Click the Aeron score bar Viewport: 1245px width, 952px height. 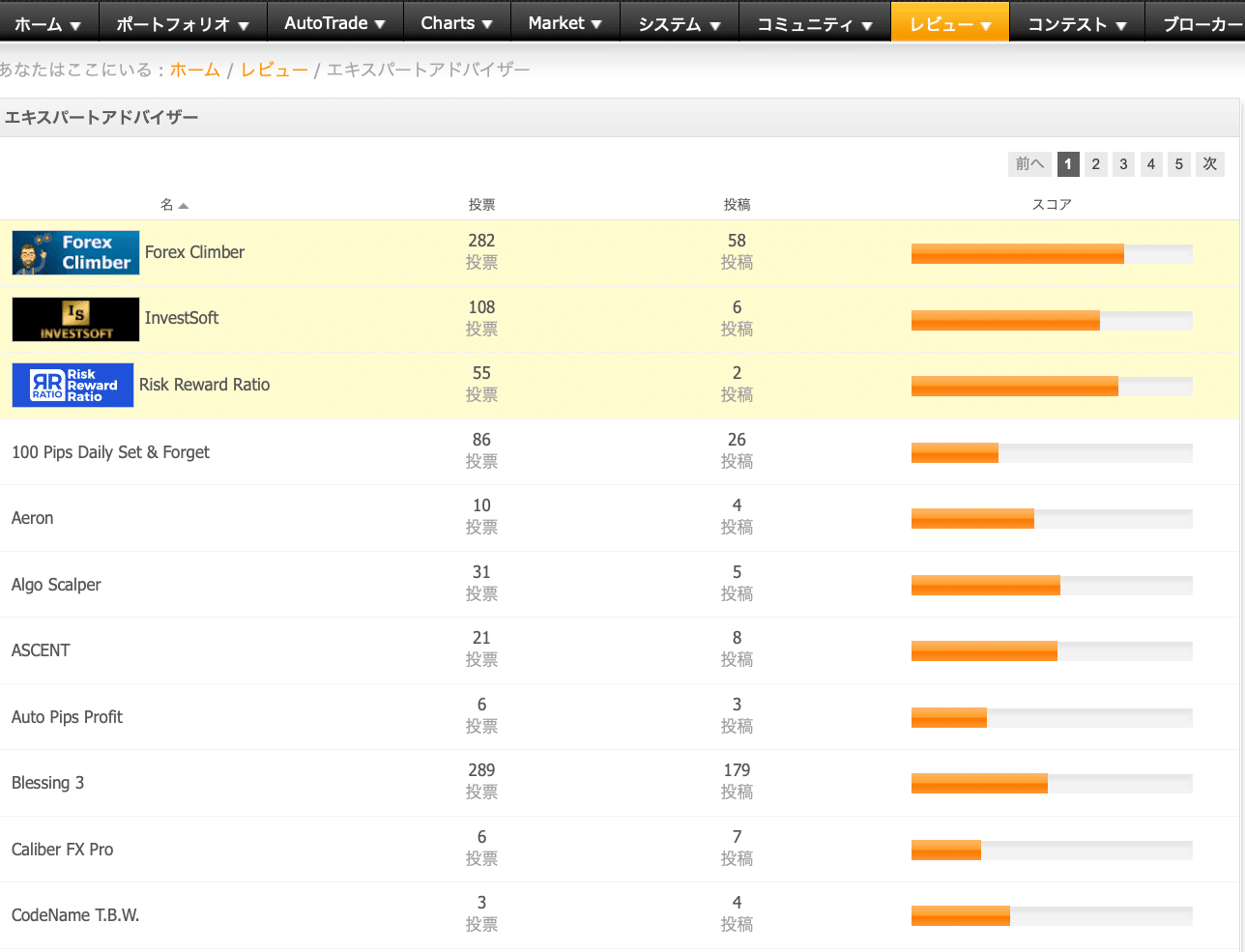tap(1052, 518)
